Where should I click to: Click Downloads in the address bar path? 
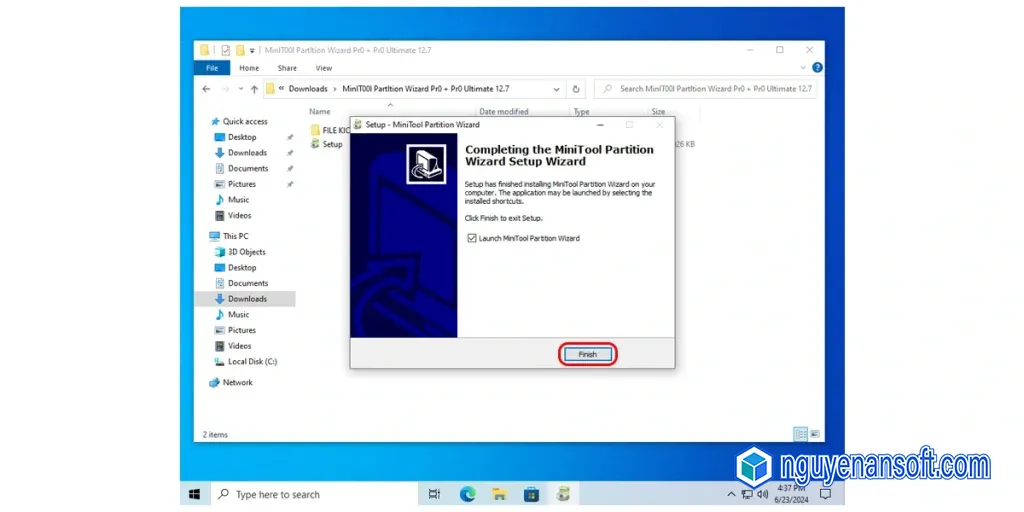click(x=308, y=89)
